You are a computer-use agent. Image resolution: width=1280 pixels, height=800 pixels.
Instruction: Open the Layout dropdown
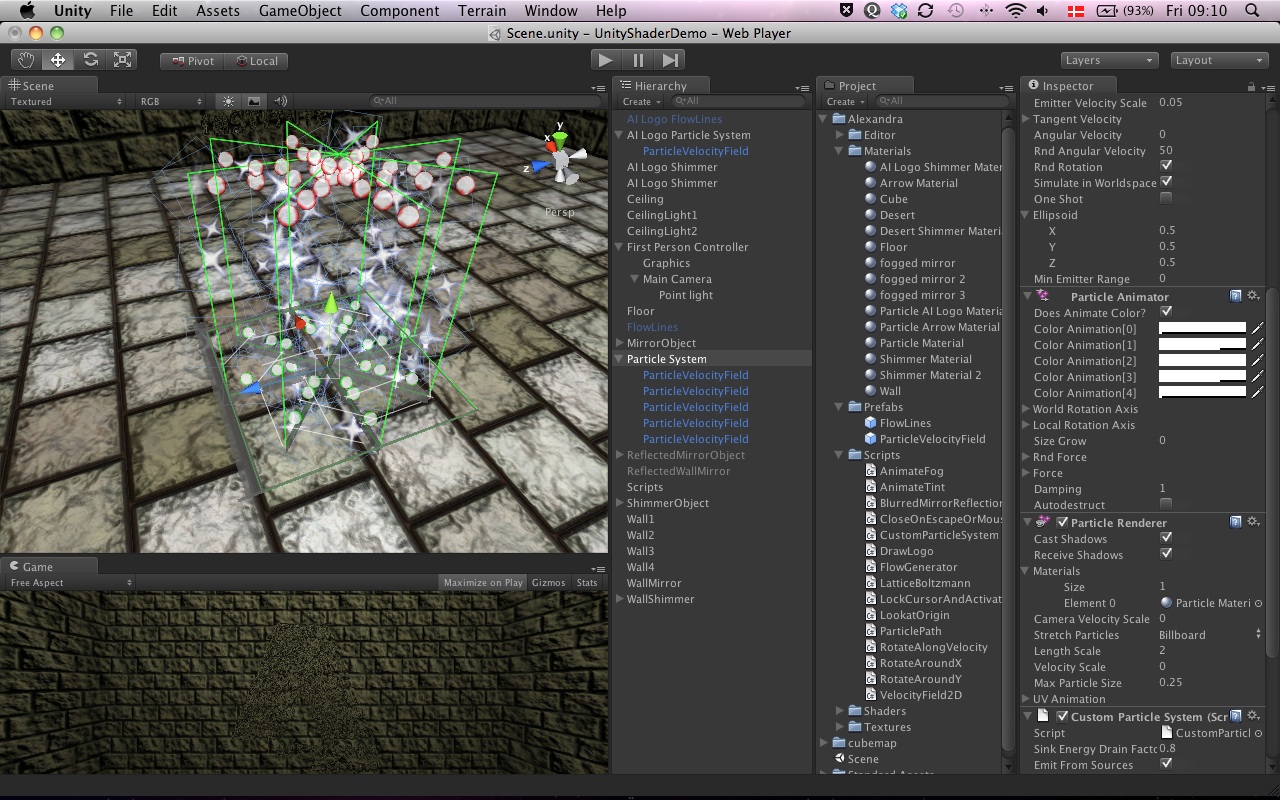(x=1219, y=60)
